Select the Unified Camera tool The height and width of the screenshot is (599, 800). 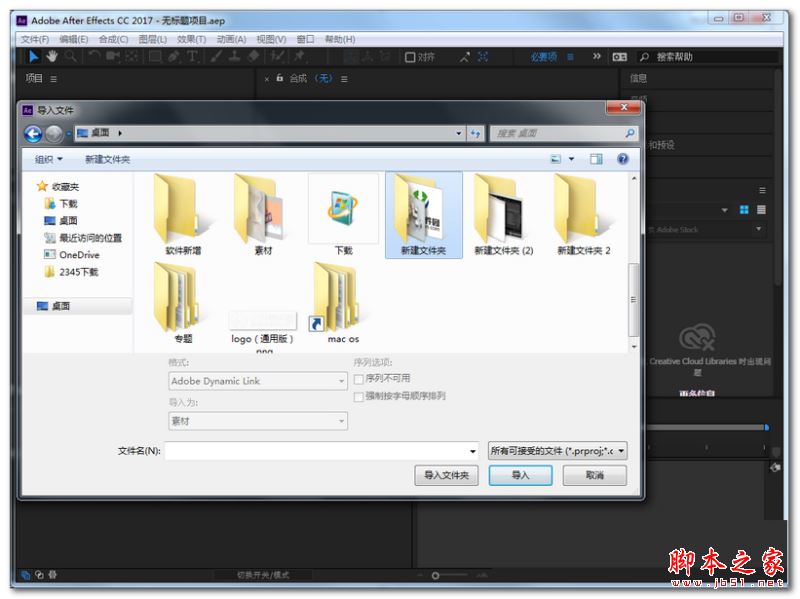pos(113,57)
